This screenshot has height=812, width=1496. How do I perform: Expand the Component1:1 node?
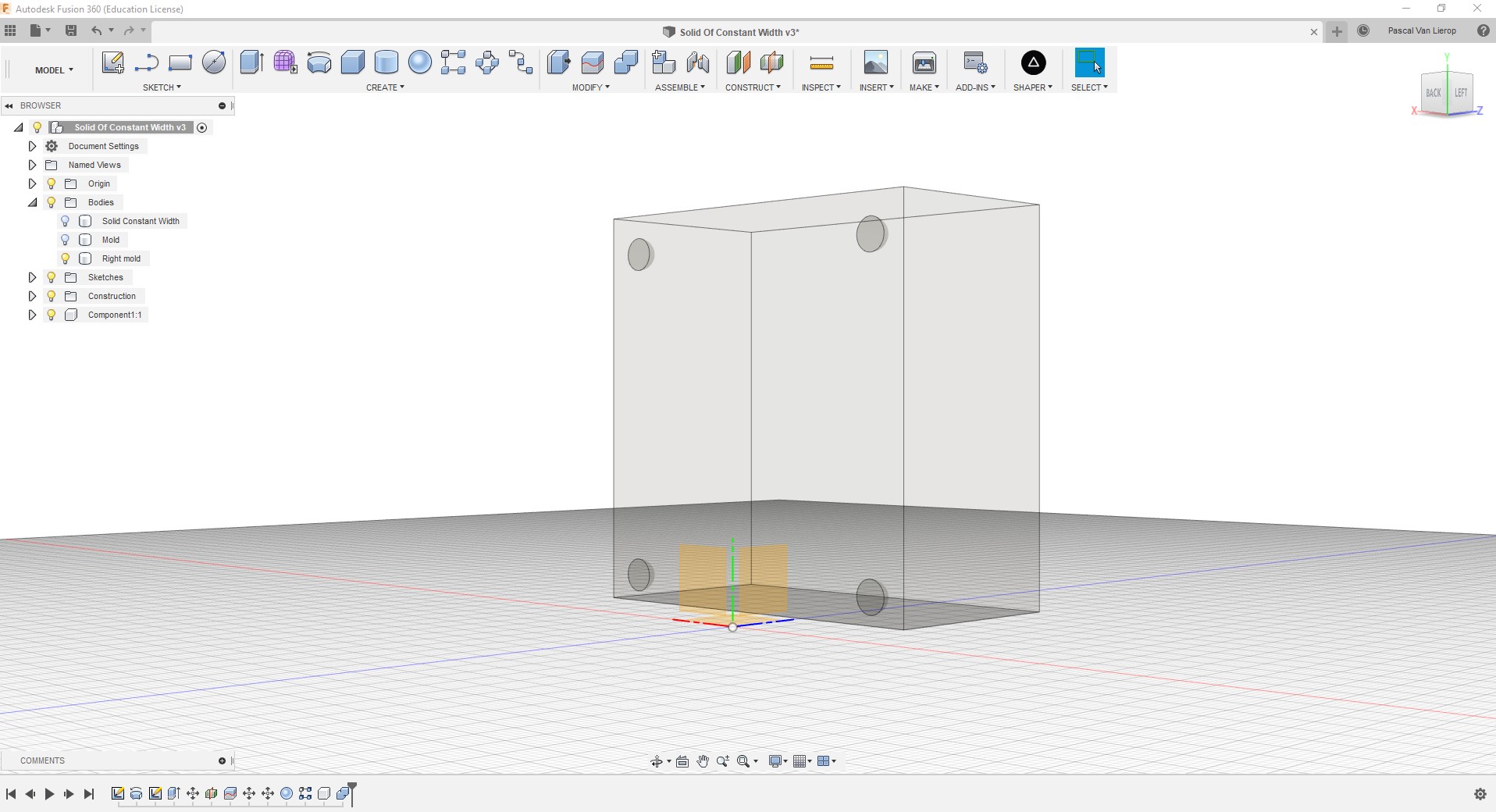click(x=32, y=315)
